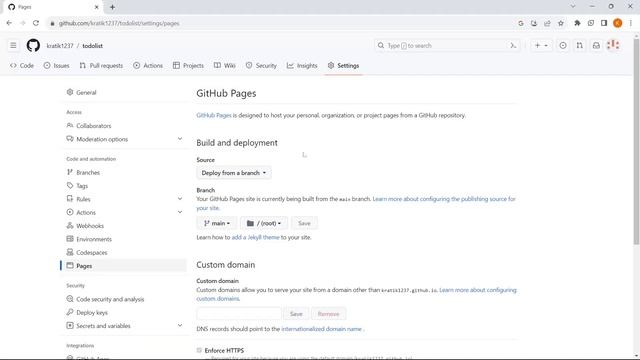Switch to the Security tab
The width and height of the screenshot is (640, 360).
(x=261, y=65)
